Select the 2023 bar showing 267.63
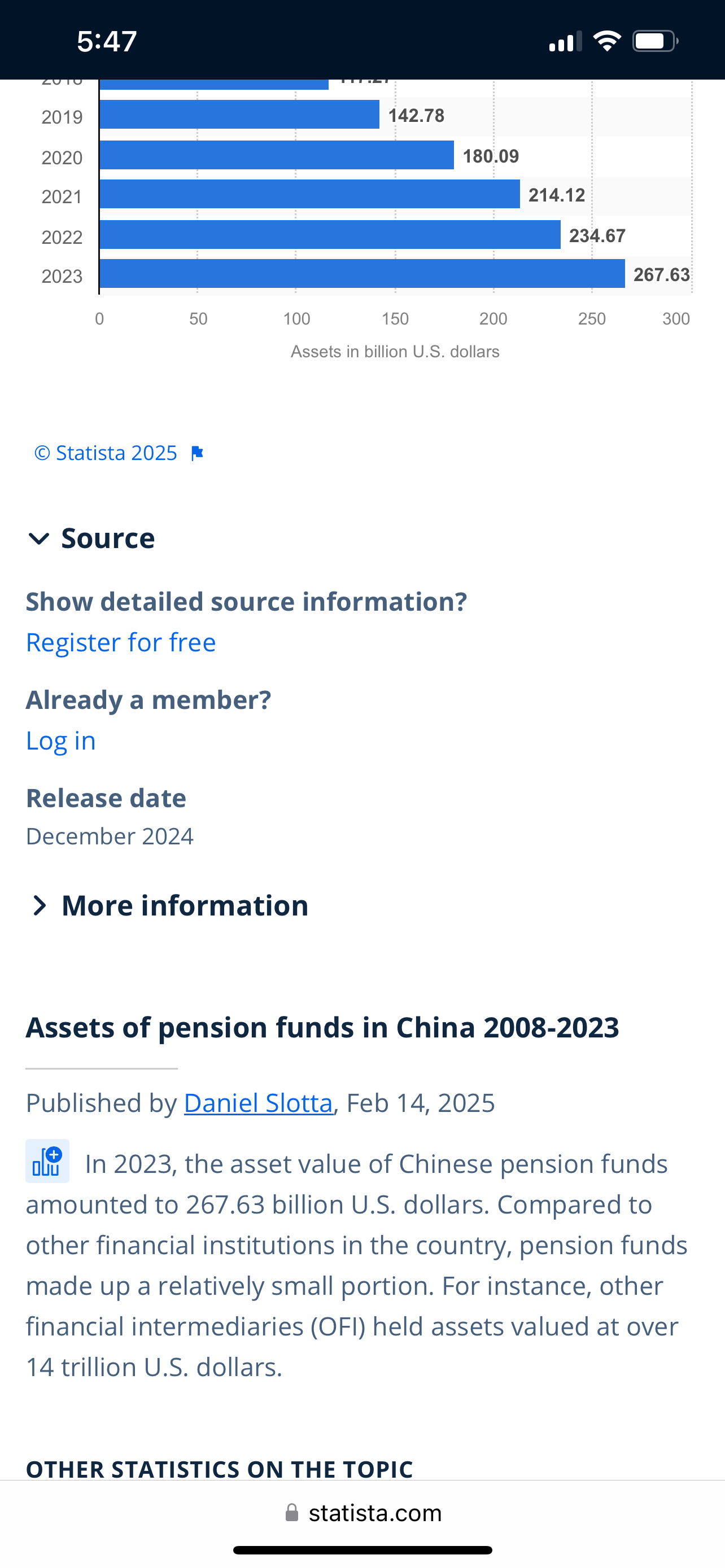 coord(362,274)
